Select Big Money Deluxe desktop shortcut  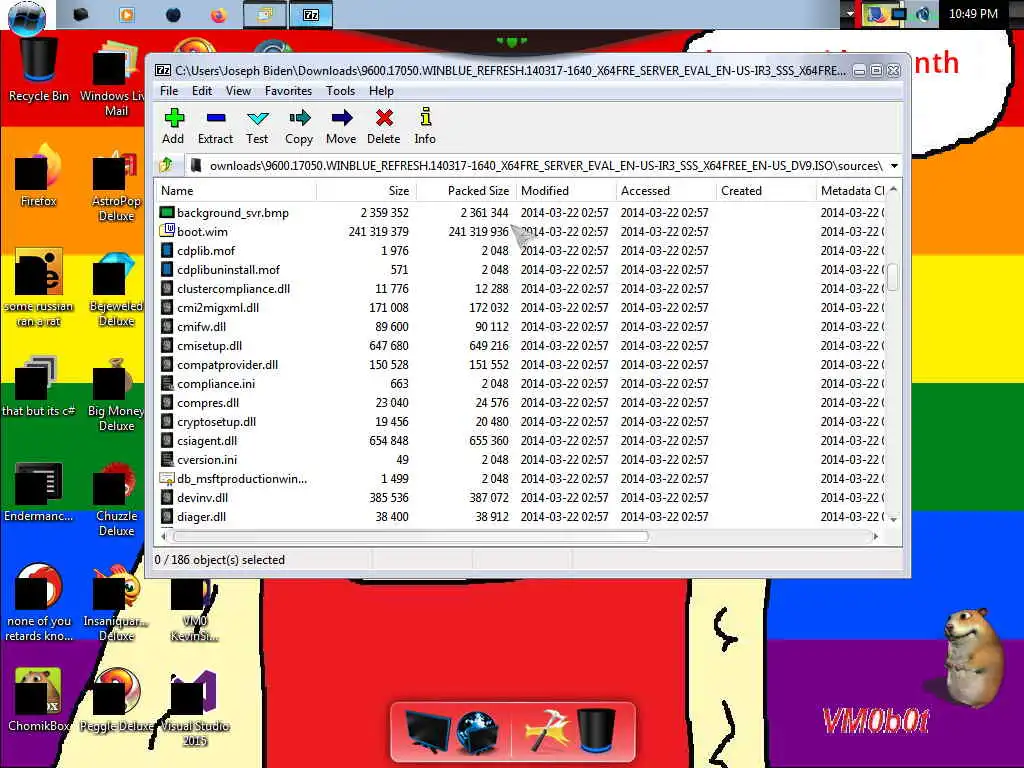click(x=116, y=394)
